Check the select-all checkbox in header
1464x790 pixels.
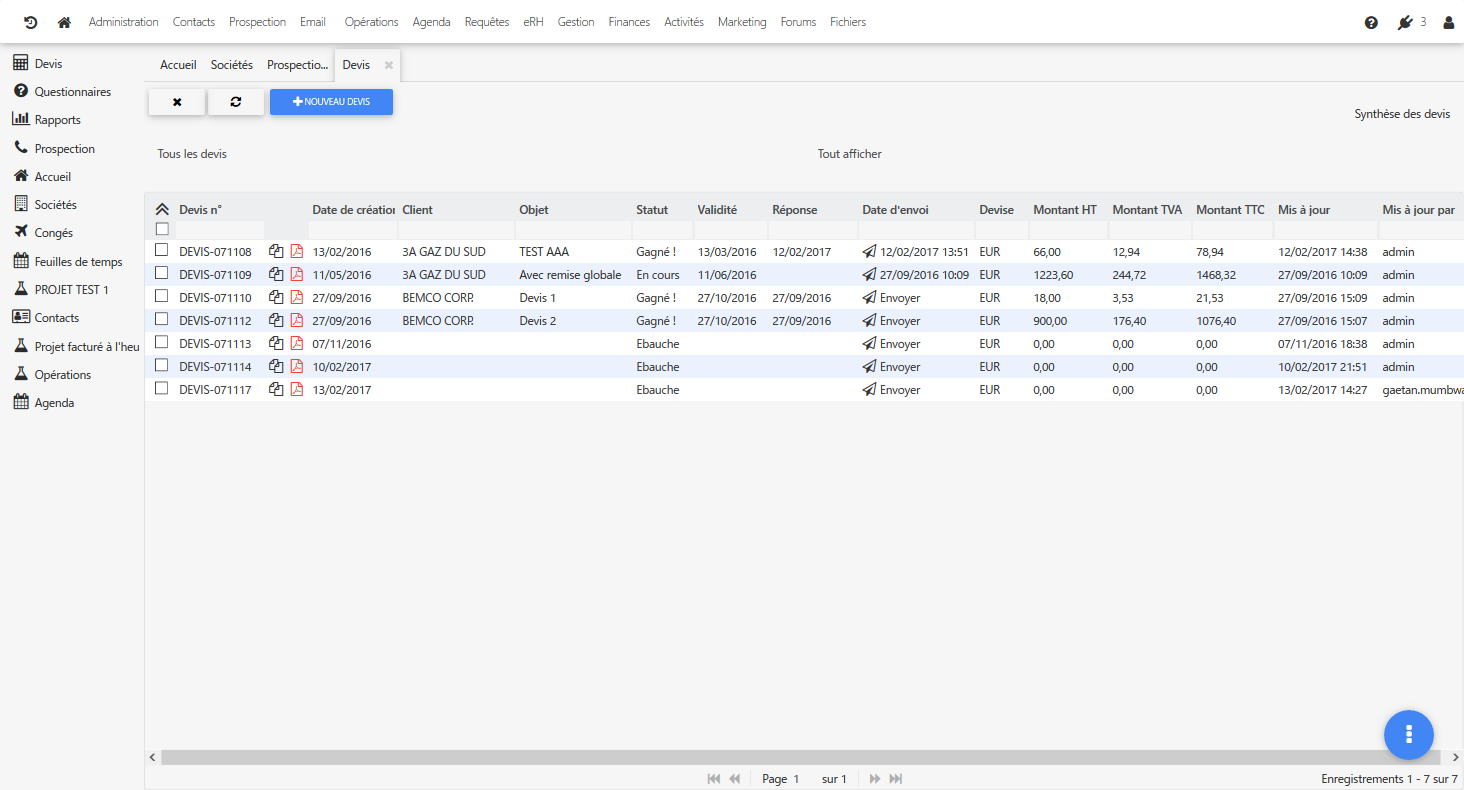(162, 229)
